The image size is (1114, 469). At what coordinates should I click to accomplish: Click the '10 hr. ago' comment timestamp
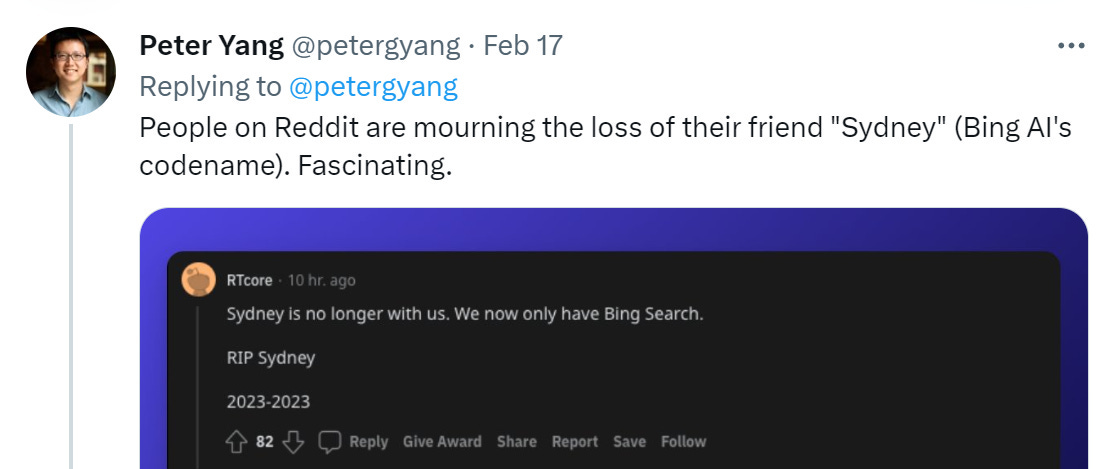[x=322, y=281]
